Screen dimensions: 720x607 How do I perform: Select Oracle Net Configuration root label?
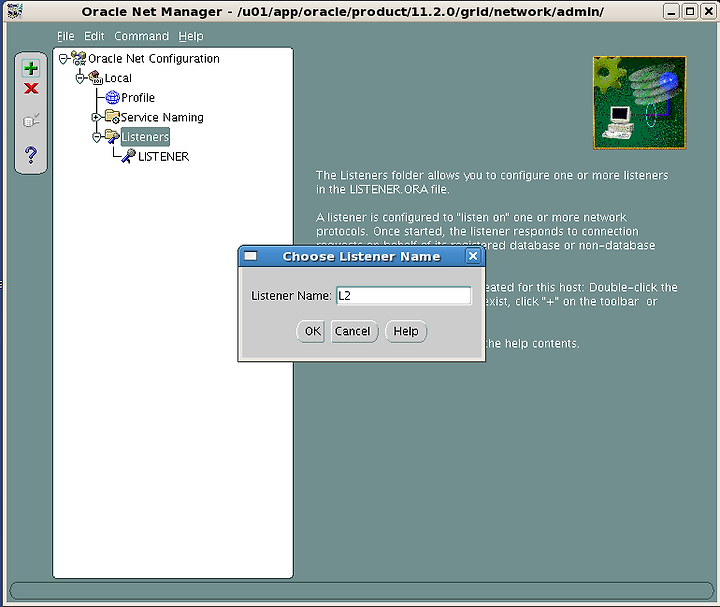pos(154,58)
